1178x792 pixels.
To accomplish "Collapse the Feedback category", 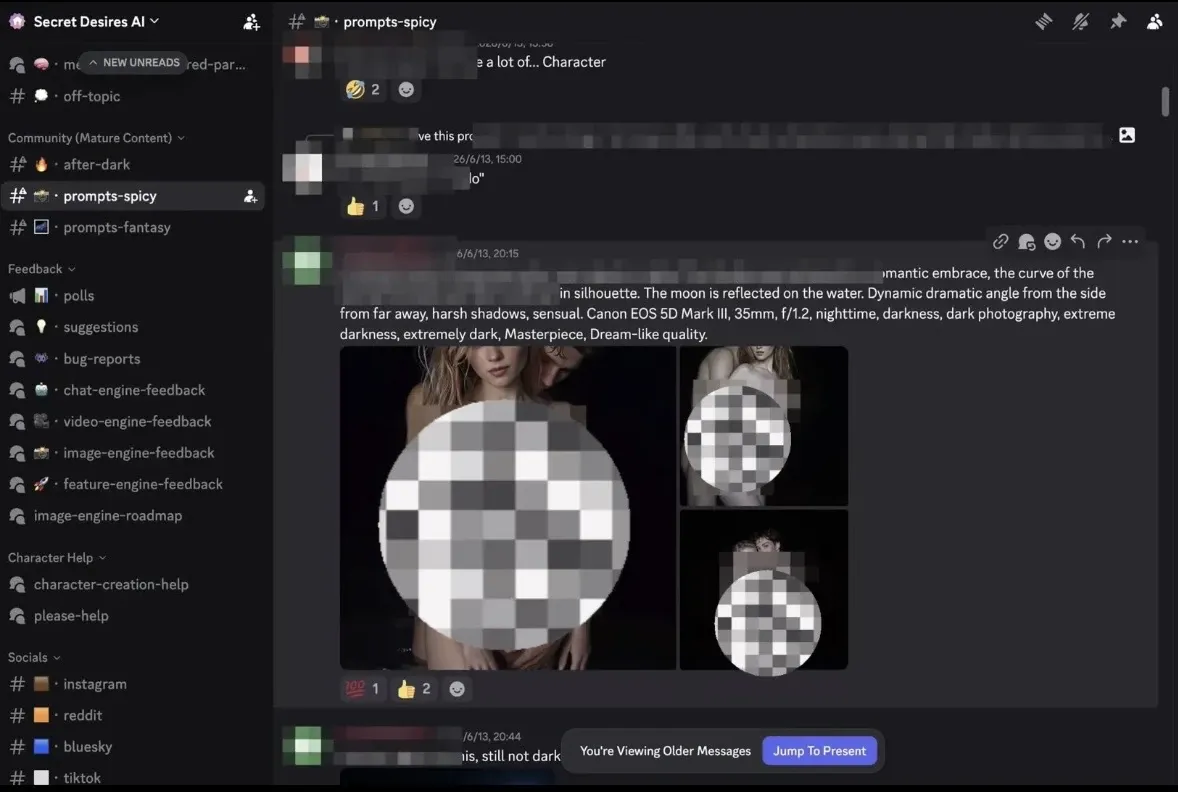I will pyautogui.click(x=41, y=269).
